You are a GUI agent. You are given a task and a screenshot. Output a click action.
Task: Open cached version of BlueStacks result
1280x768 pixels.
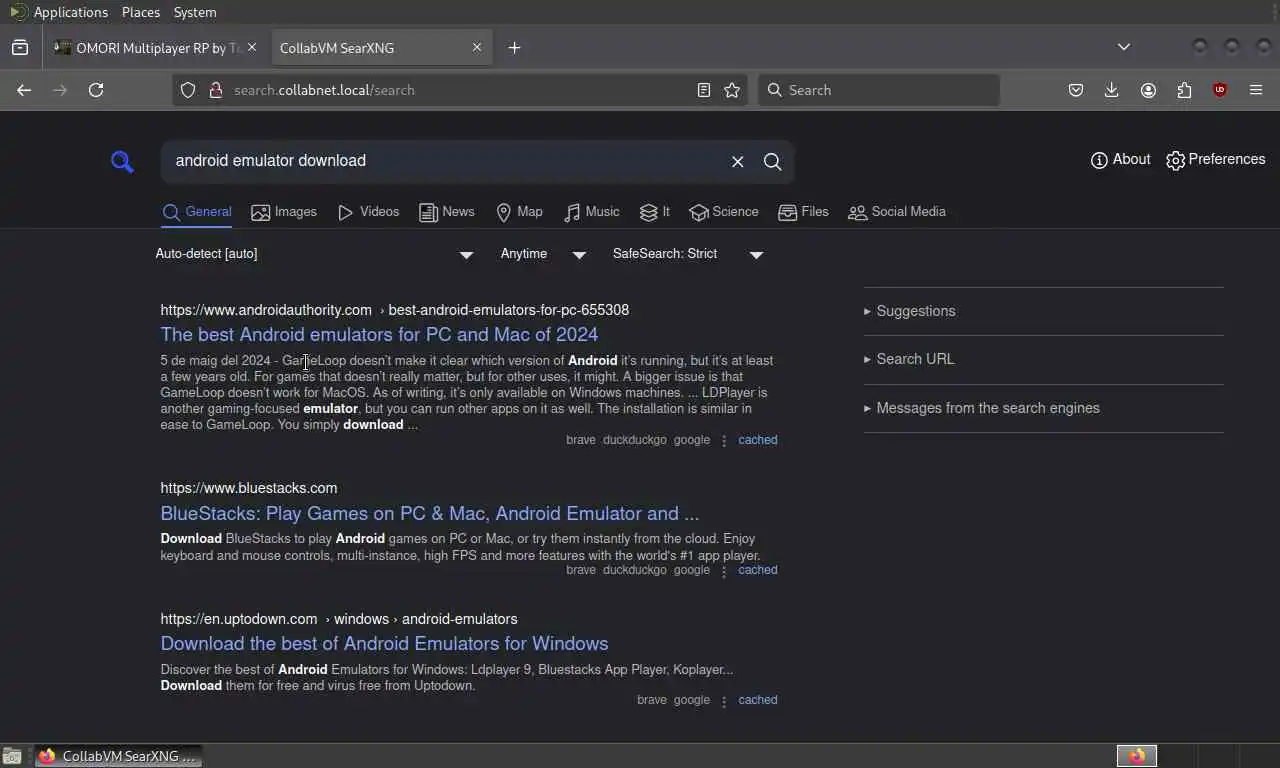[x=757, y=570]
